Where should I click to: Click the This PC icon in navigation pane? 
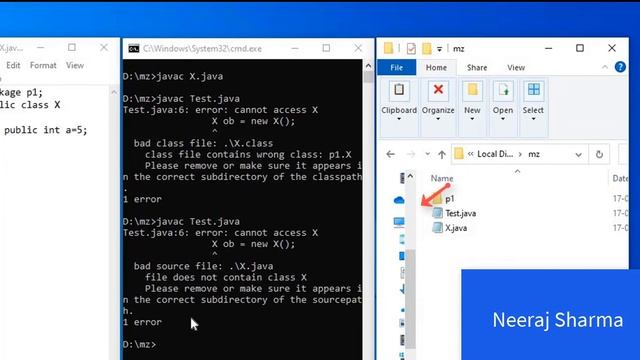pyautogui.click(x=399, y=222)
